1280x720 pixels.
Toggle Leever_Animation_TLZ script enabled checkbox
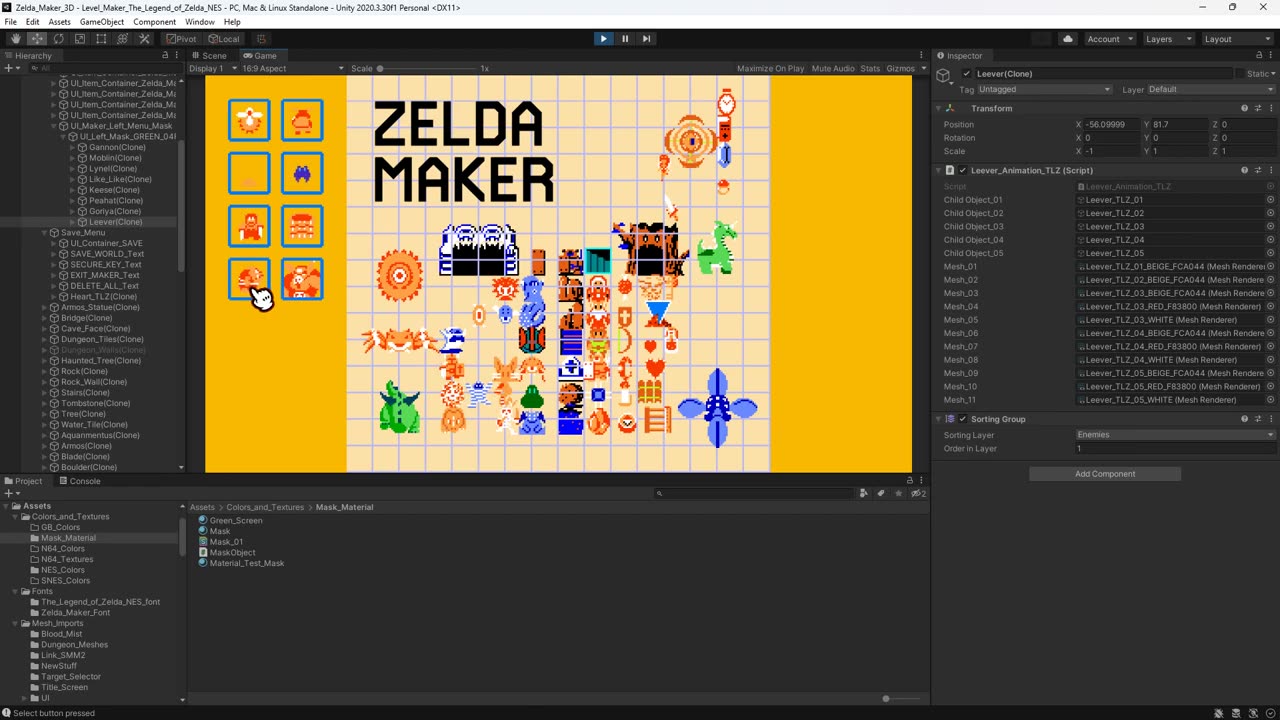pyautogui.click(x=962, y=170)
